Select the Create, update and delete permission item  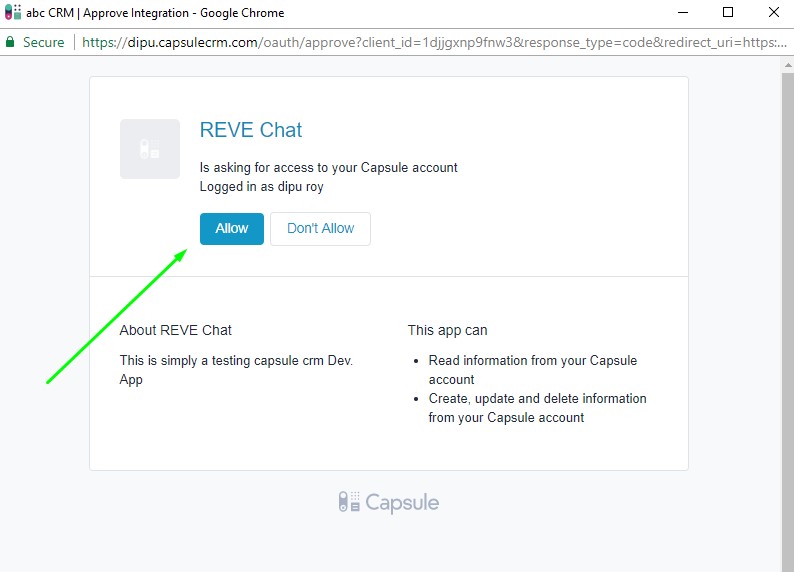coord(537,407)
